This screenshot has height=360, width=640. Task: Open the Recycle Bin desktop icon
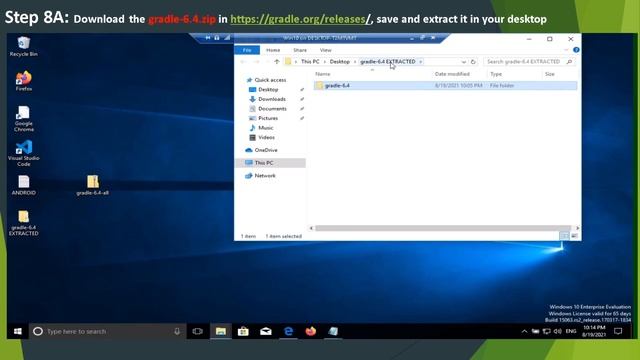point(24,46)
